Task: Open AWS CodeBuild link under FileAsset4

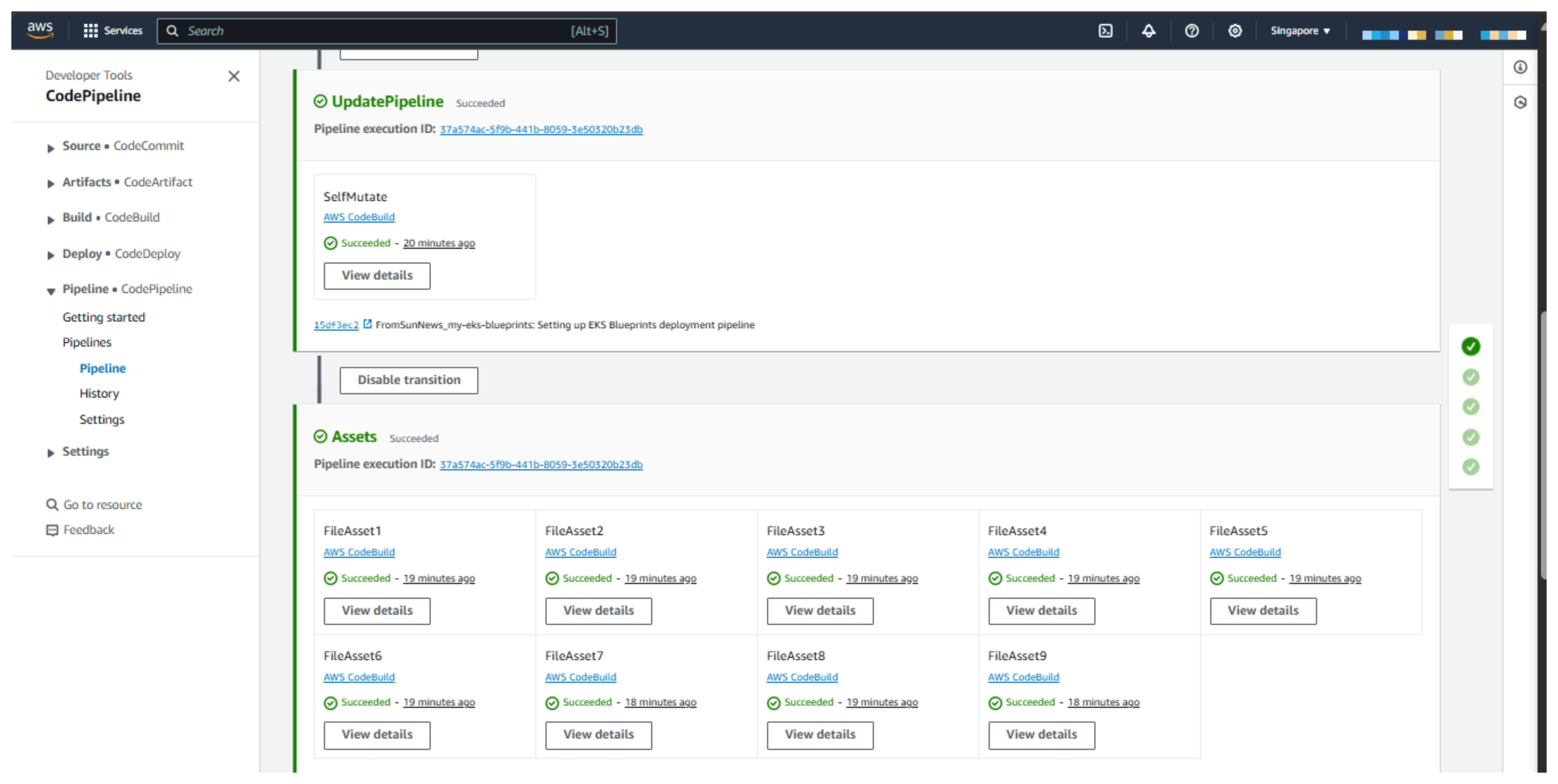Action: (1024, 552)
